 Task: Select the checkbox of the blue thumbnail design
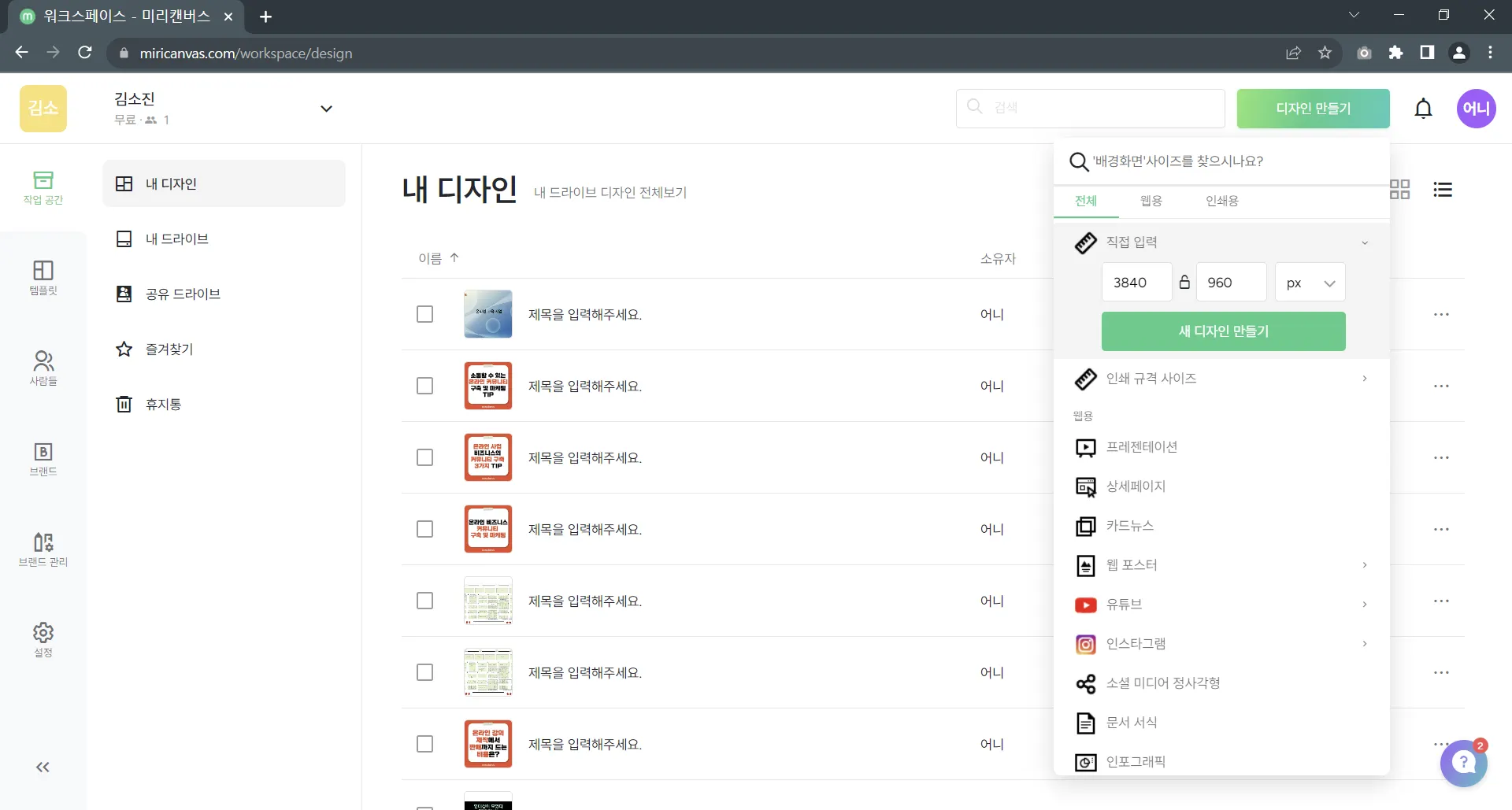(x=425, y=315)
